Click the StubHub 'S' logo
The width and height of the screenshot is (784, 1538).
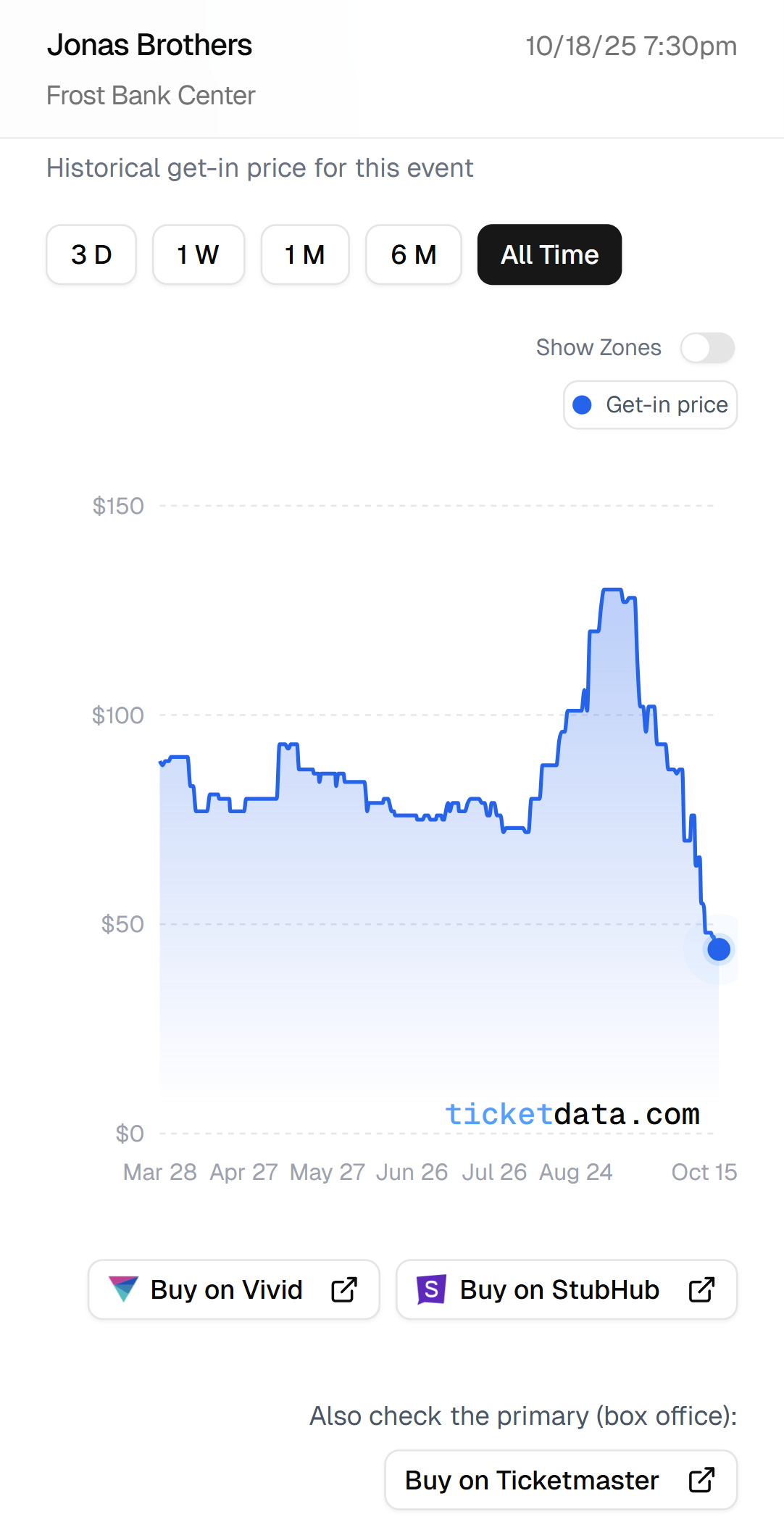click(433, 1289)
